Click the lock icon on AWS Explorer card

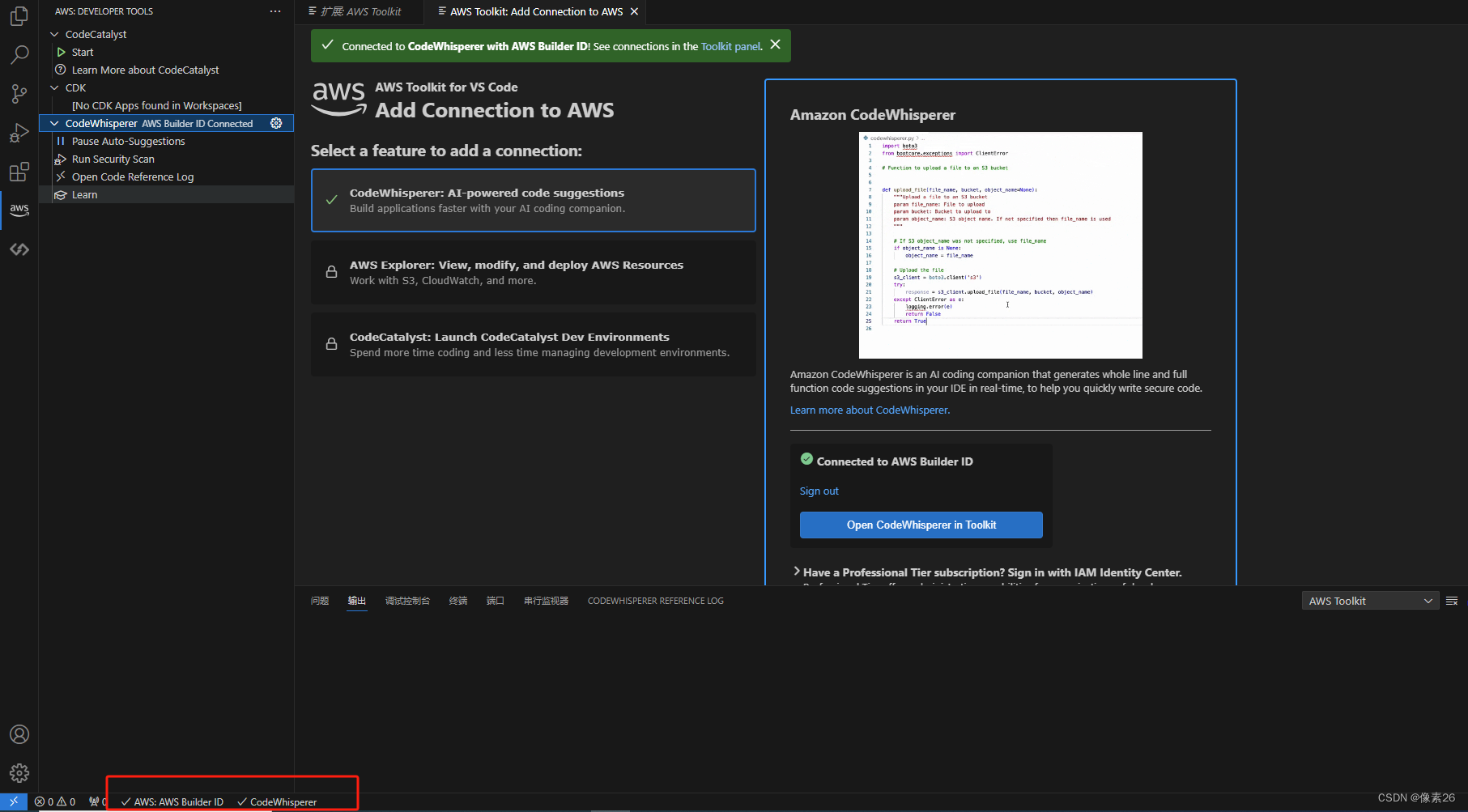coord(331,272)
